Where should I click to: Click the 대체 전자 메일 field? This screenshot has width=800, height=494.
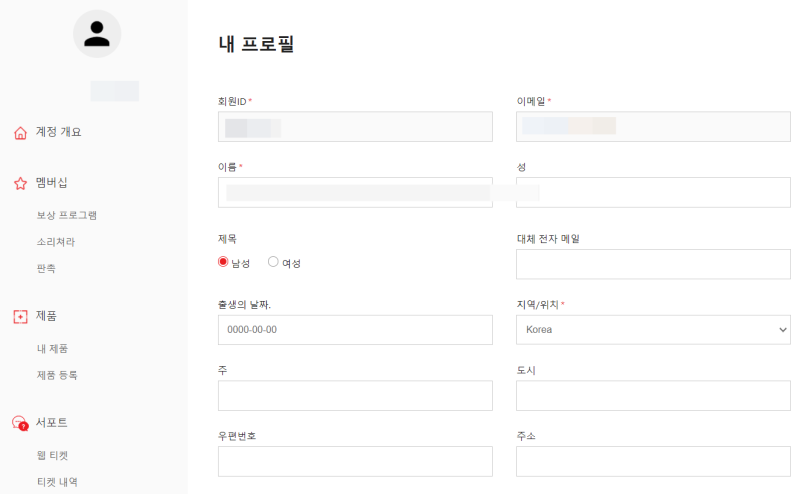[653, 264]
